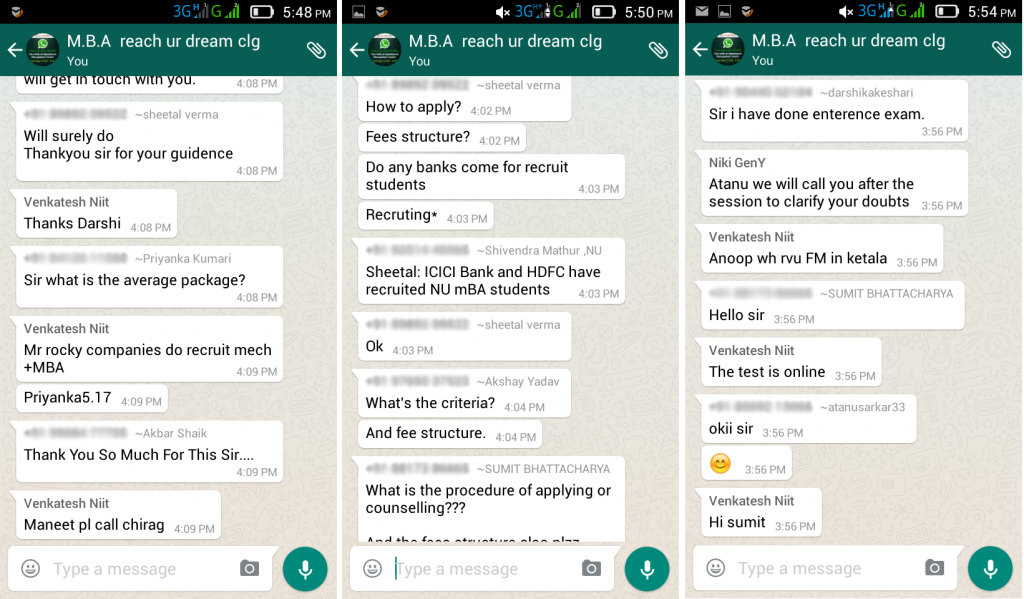Select the 'Anoop wh rvu FM in ketala' message

tap(822, 249)
